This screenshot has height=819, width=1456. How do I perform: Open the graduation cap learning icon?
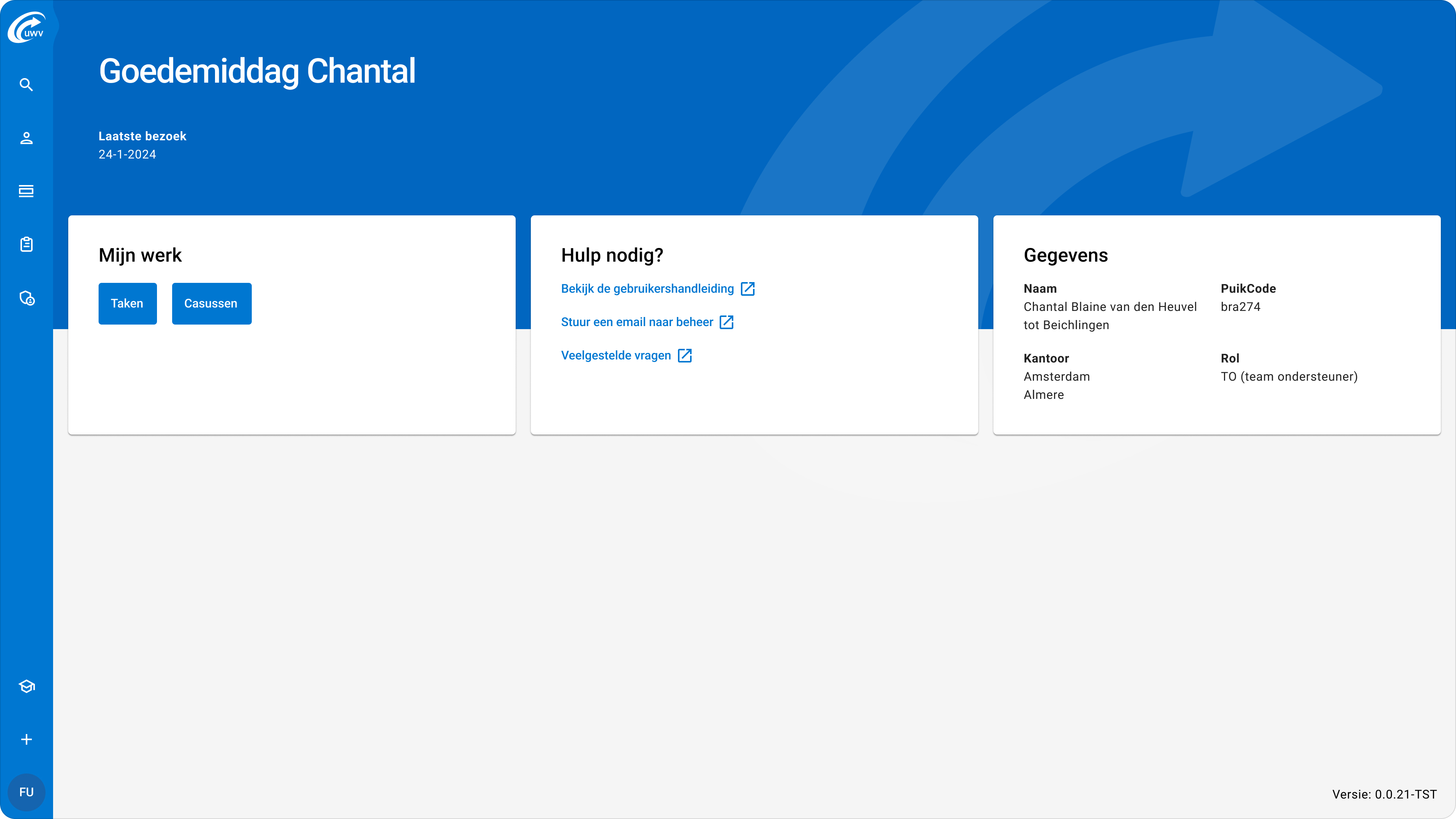[26, 686]
